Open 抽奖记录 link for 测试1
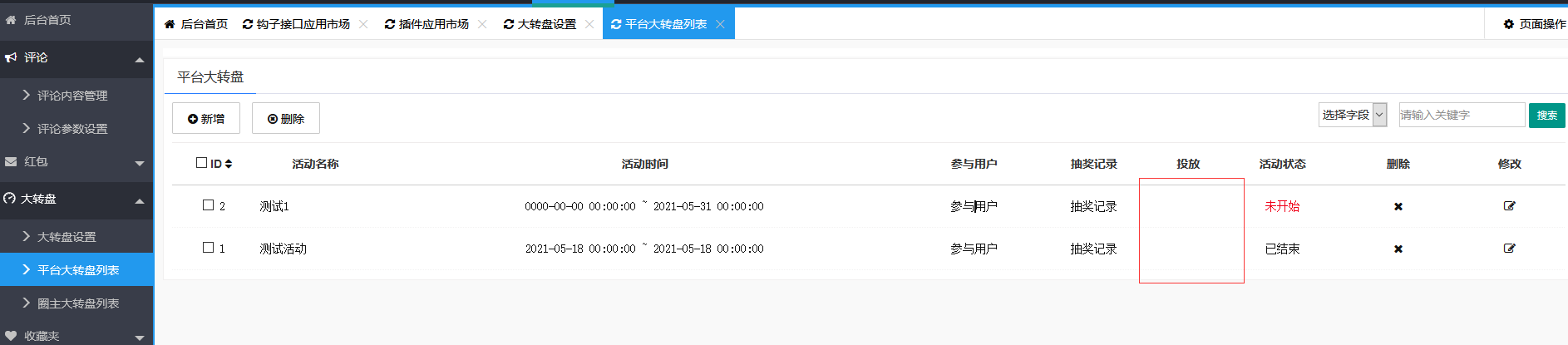The image size is (1568, 345). [1093, 206]
